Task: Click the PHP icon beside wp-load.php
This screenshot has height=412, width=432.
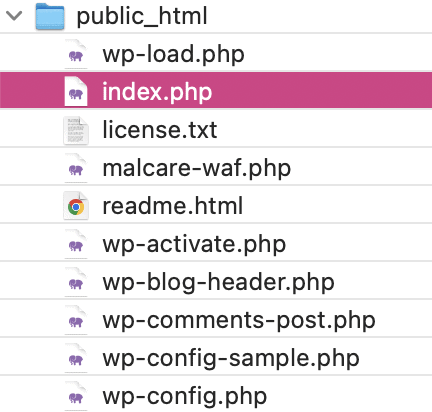Action: point(76,54)
